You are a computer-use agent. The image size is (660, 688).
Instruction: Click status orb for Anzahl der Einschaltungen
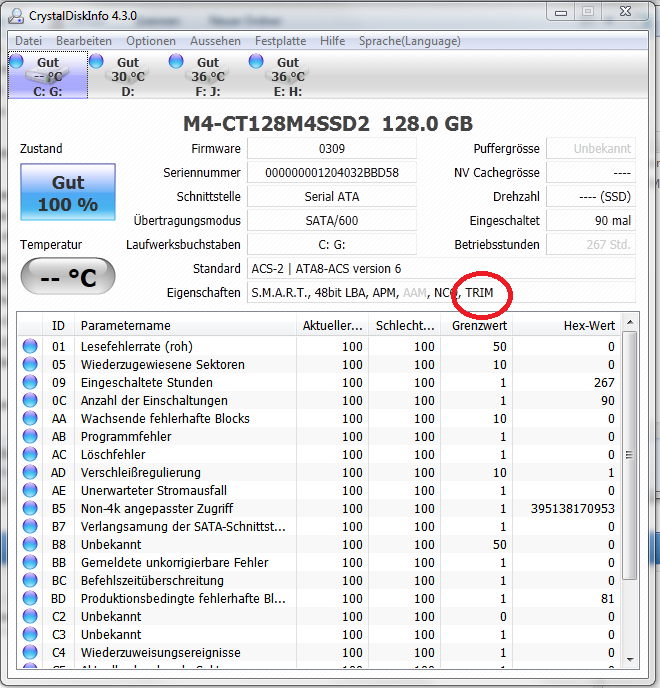[x=30, y=400]
